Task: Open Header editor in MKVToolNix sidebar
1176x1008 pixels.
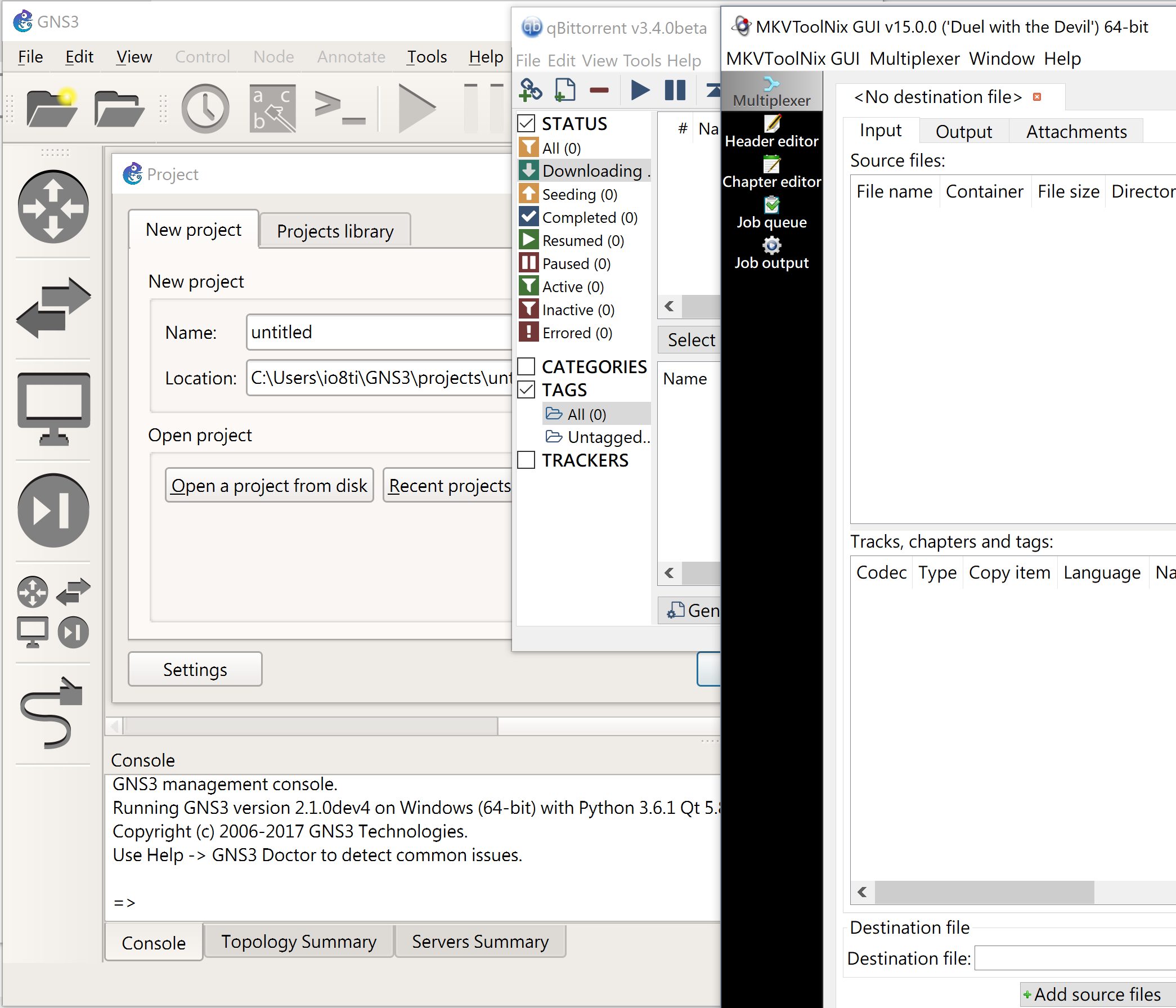Action: (771, 132)
